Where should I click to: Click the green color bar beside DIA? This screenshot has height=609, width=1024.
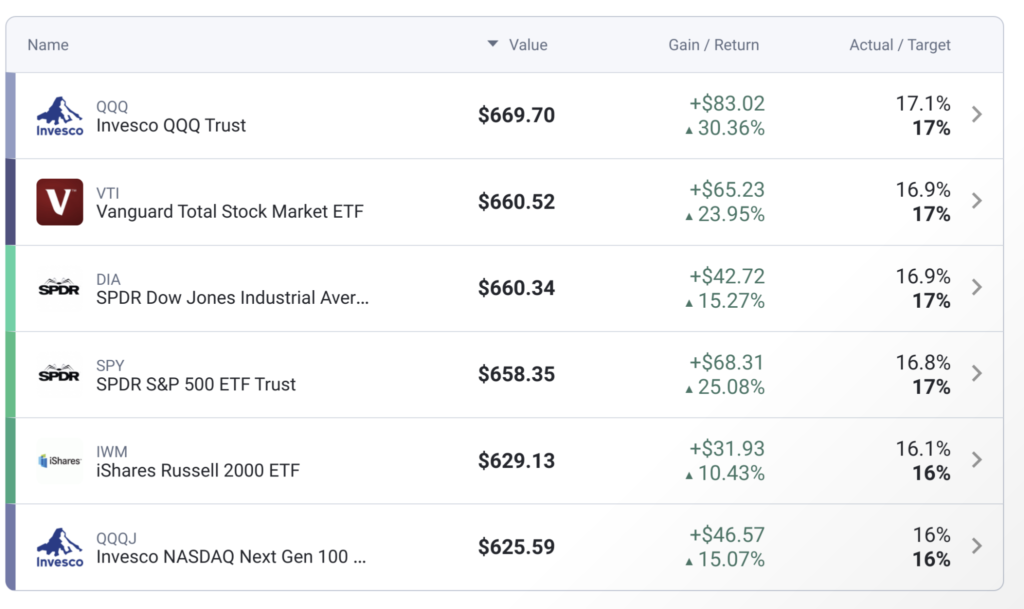tap(11, 288)
